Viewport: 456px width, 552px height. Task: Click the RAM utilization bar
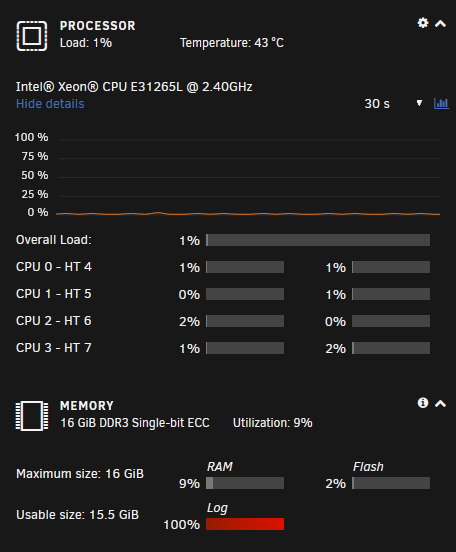[245, 483]
